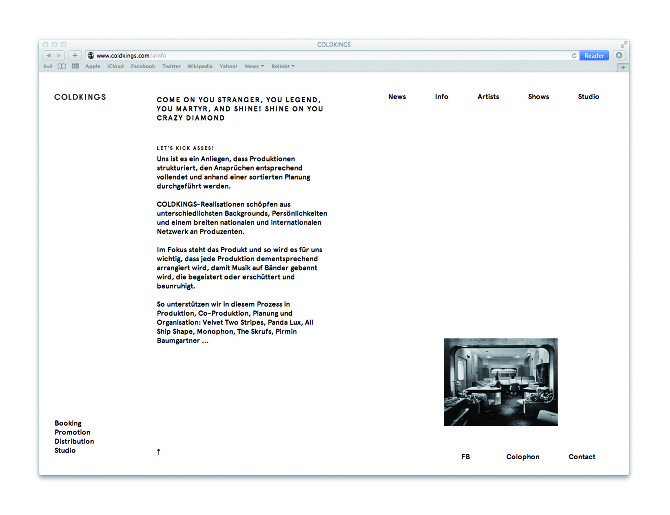Open the Artists page in site navigation
This screenshot has height=515, width=670.
[488, 97]
